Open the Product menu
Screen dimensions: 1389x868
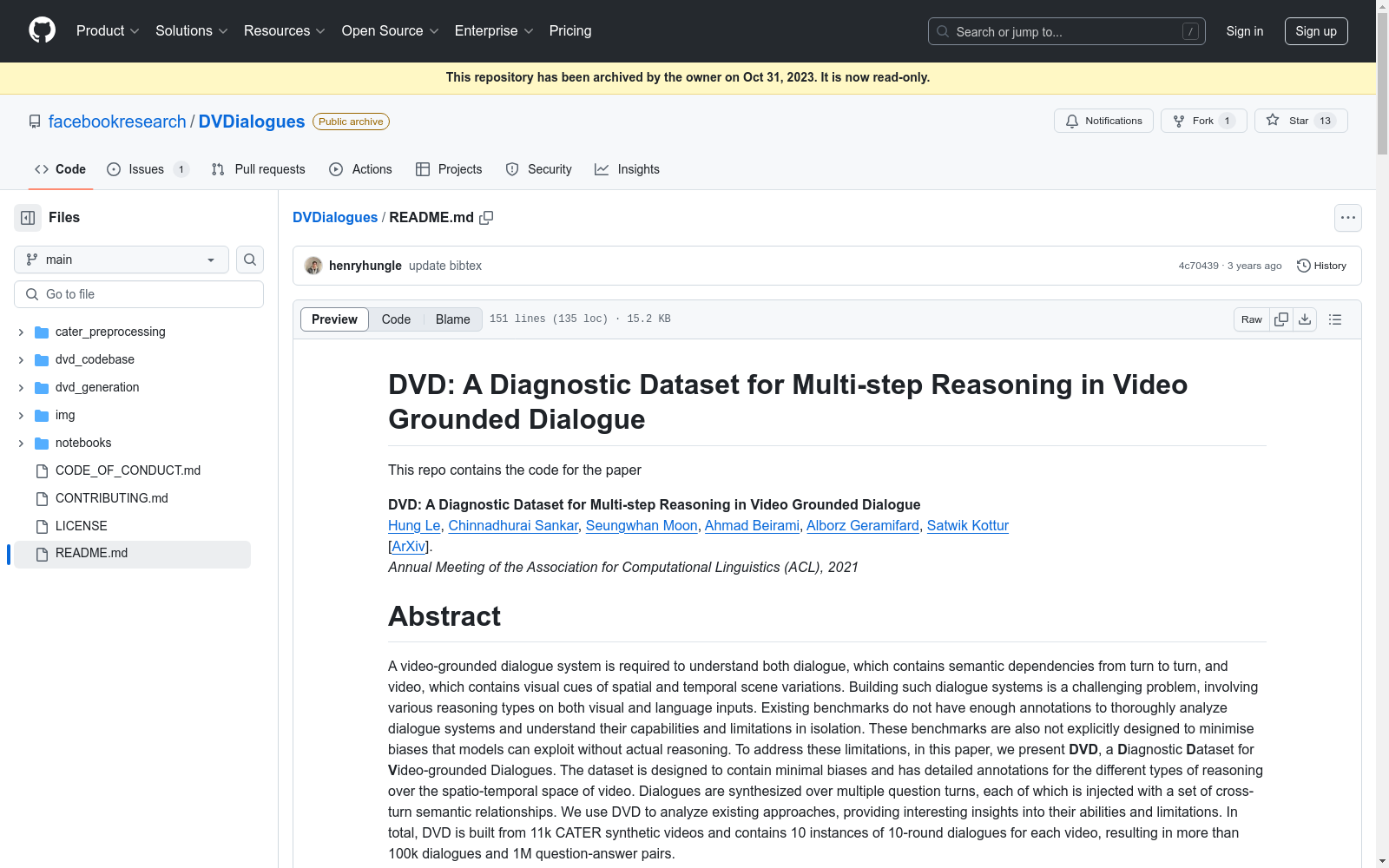pos(108,31)
